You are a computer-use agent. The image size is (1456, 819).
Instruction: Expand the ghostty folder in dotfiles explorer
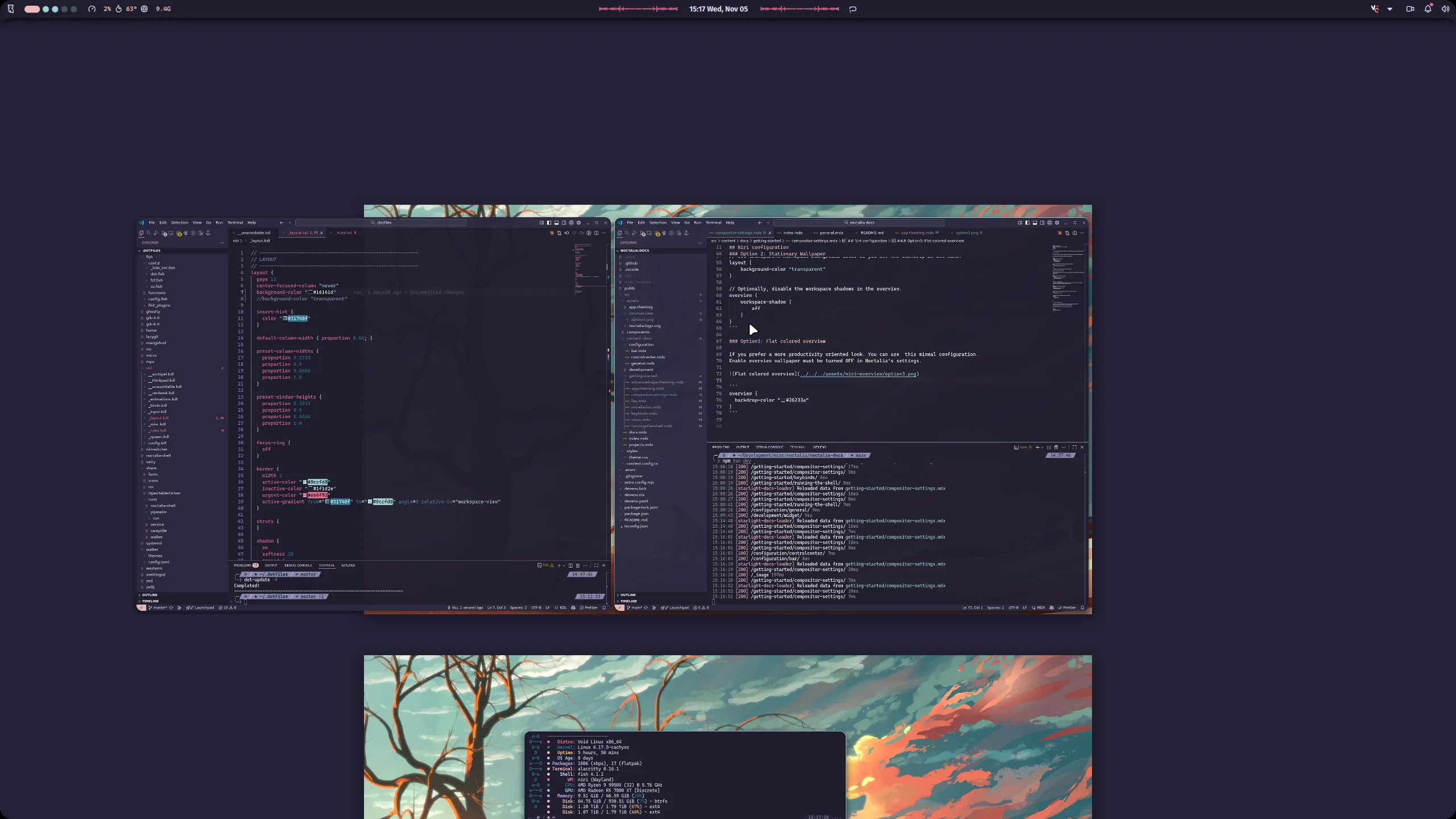(x=153, y=312)
